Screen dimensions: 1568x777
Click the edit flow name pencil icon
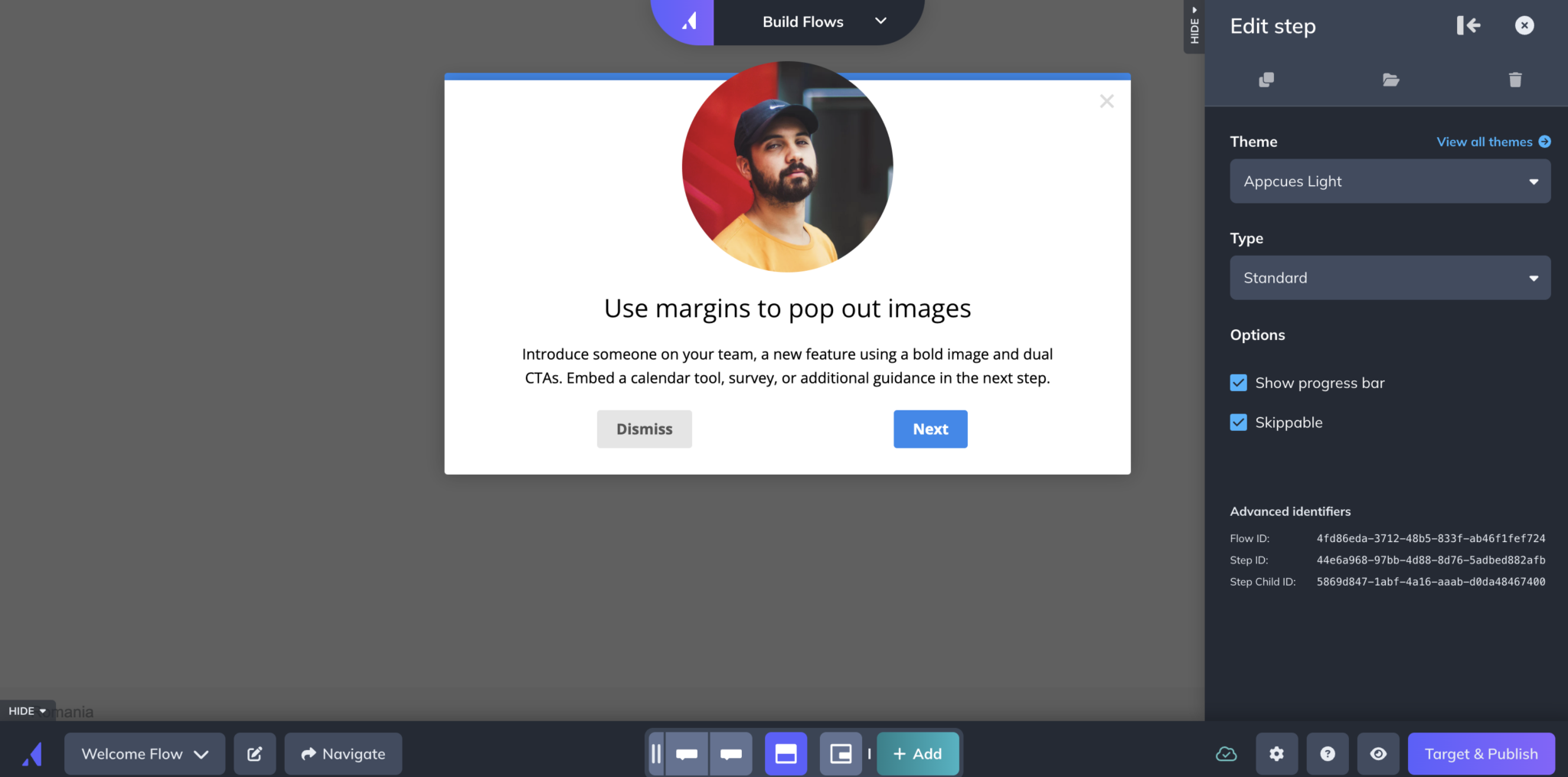tap(255, 754)
